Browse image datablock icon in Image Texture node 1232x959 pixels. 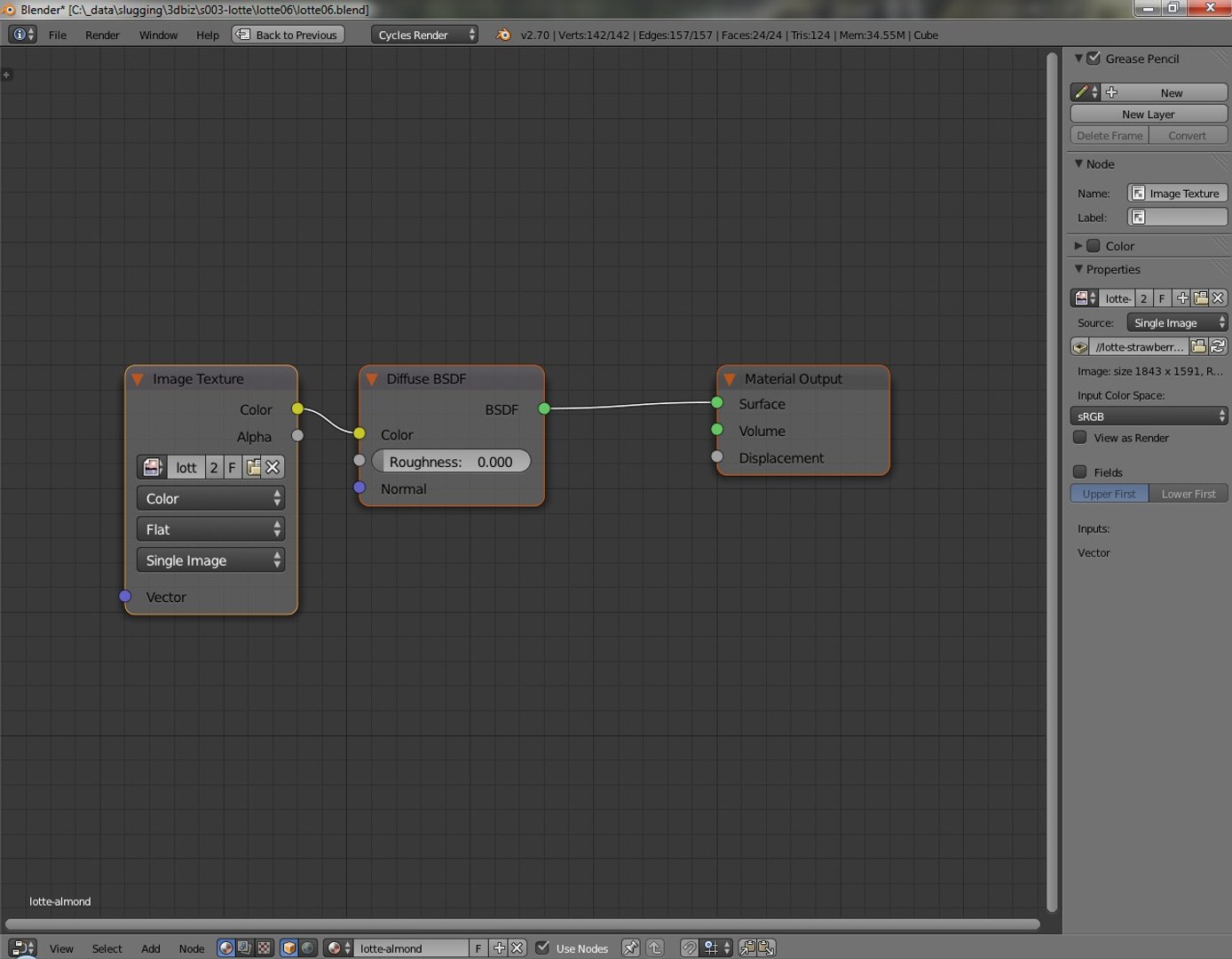click(152, 467)
